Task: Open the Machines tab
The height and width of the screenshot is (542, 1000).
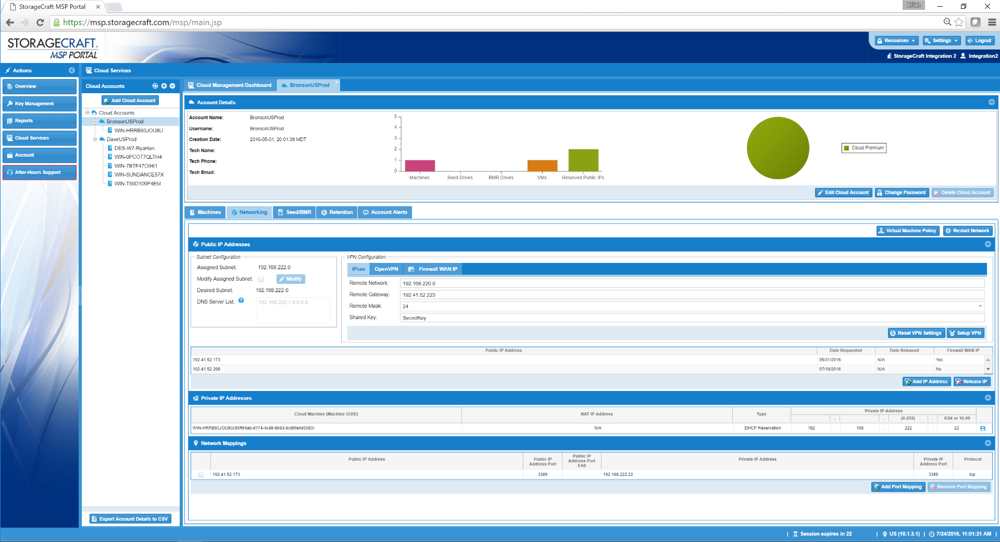Action: tap(205, 212)
